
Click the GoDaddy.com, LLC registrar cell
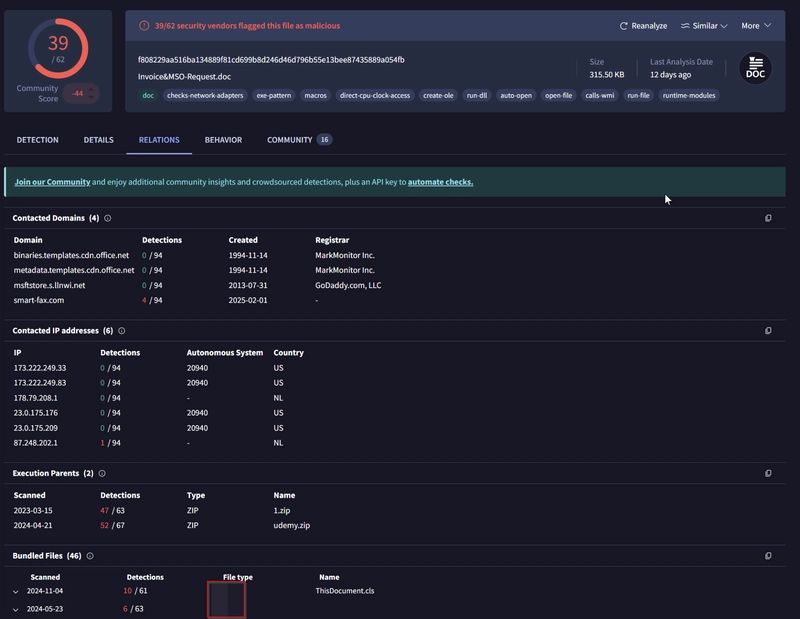[348, 285]
